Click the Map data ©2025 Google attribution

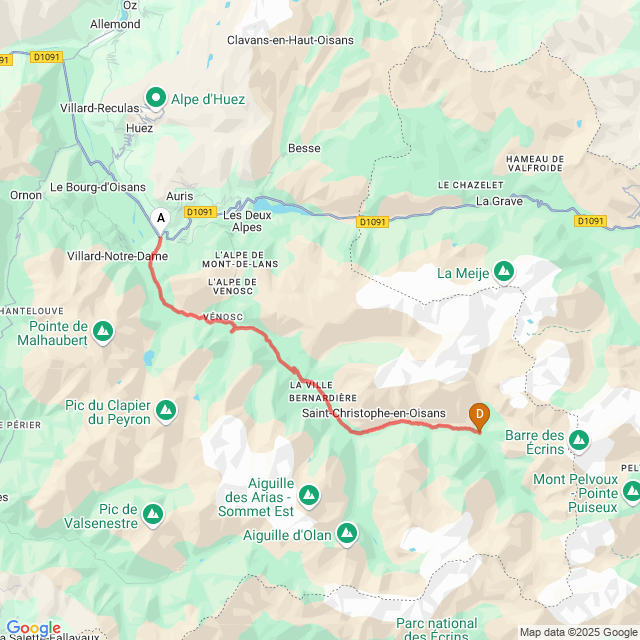(x=578, y=632)
